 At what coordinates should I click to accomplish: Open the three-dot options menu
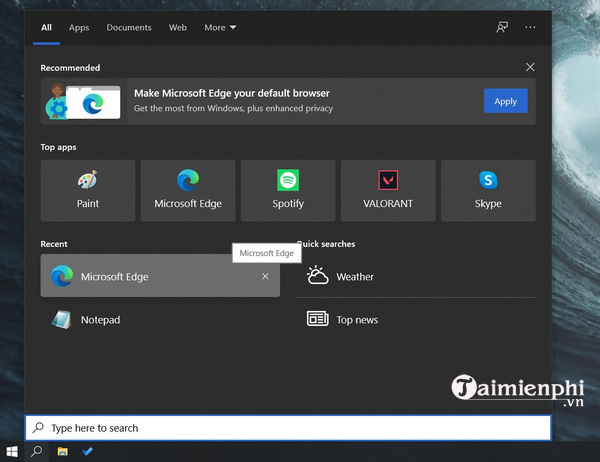[x=530, y=27]
